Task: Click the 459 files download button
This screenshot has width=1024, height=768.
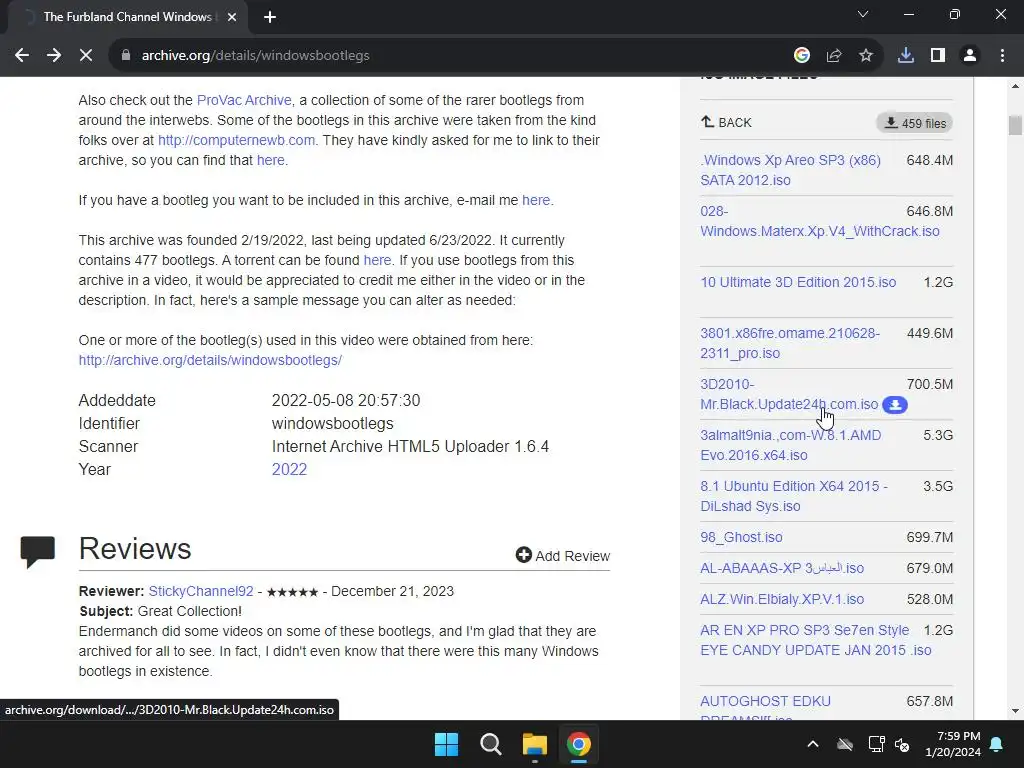Action: coord(914,123)
